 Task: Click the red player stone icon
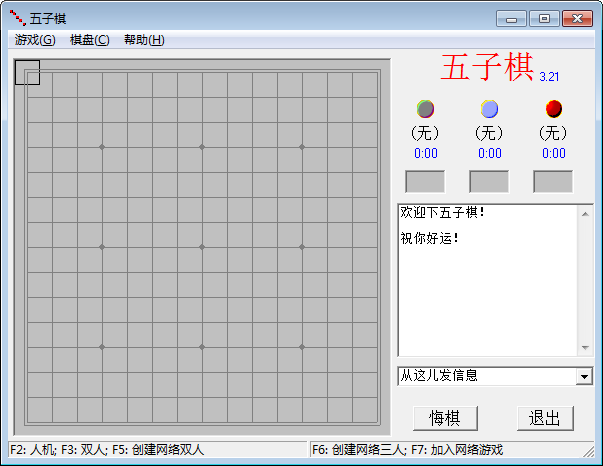554,109
